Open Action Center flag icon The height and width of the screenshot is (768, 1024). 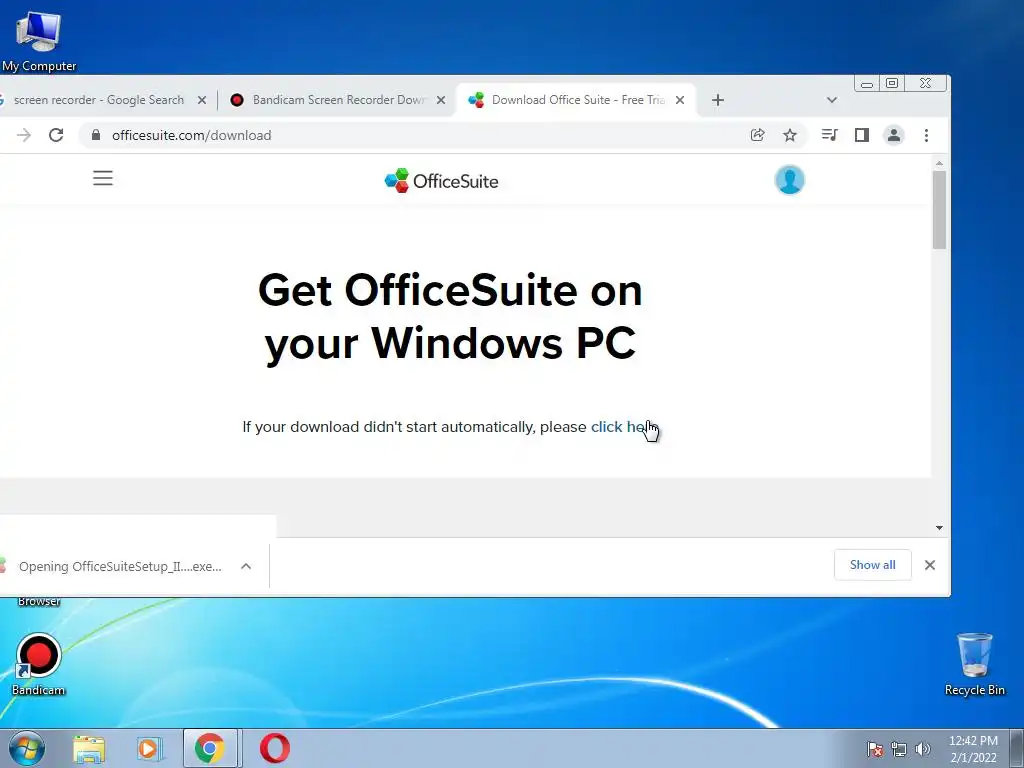[875, 749]
